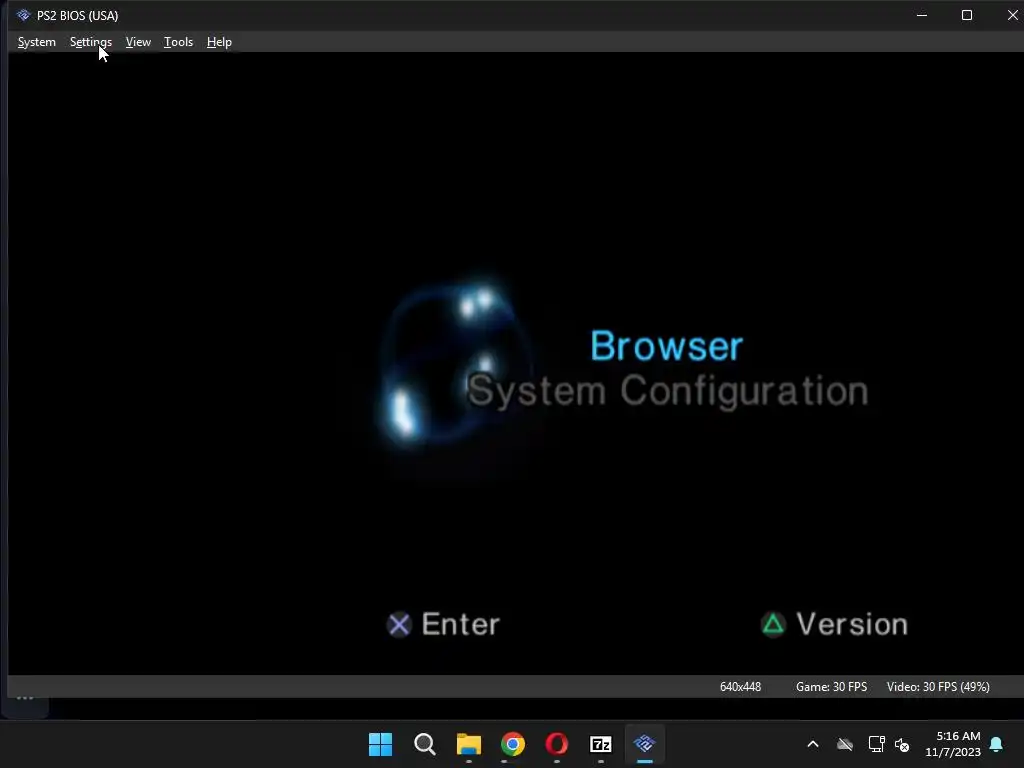1024x768 pixels.
Task: Open the Settings menu
Action: pyautogui.click(x=91, y=42)
